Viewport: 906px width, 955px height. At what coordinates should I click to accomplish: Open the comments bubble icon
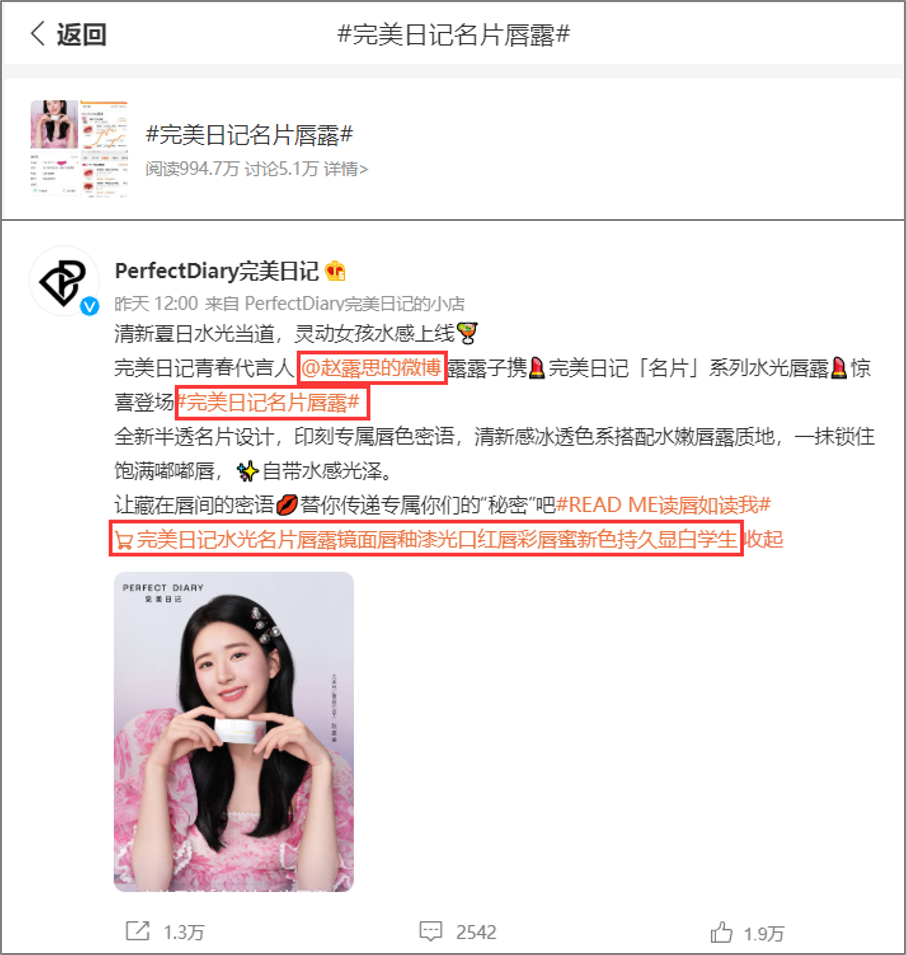(430, 931)
